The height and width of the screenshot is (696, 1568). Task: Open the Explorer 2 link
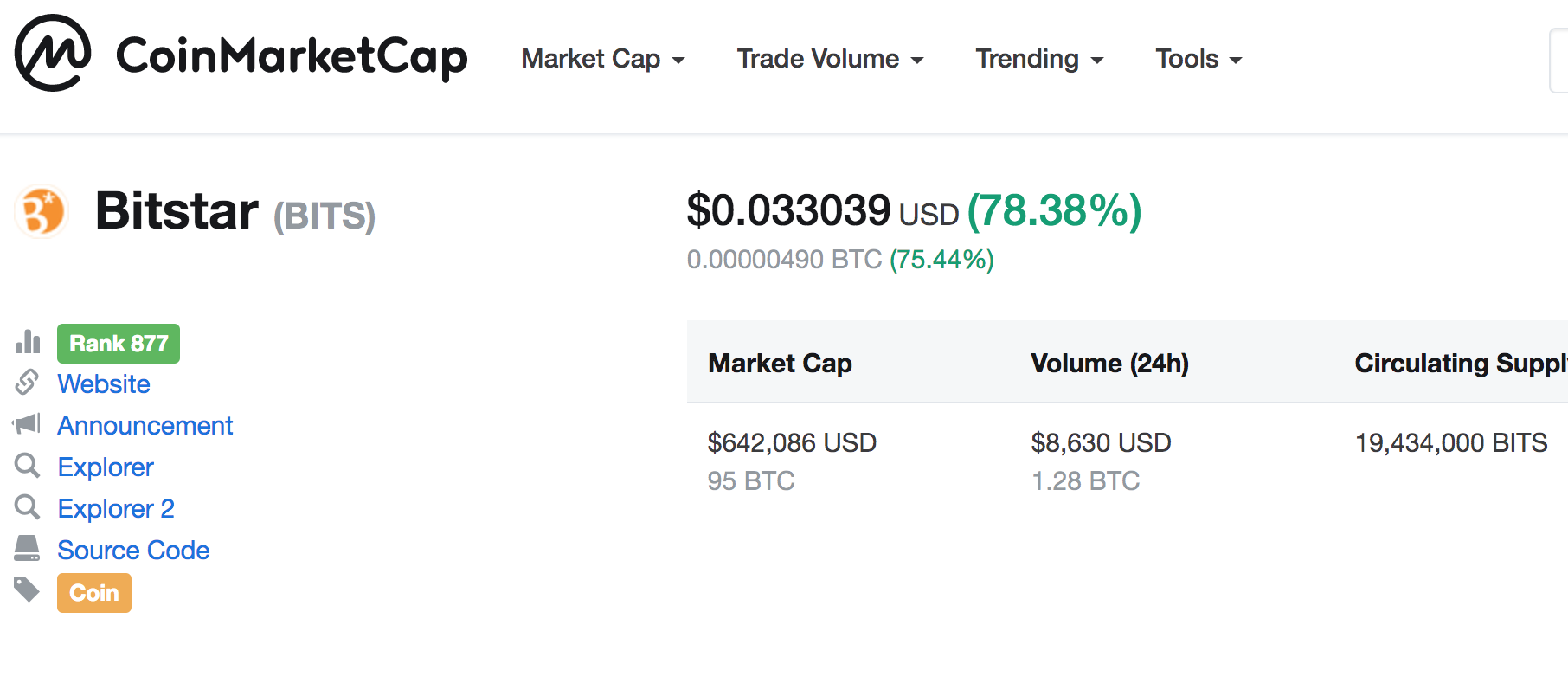point(116,508)
